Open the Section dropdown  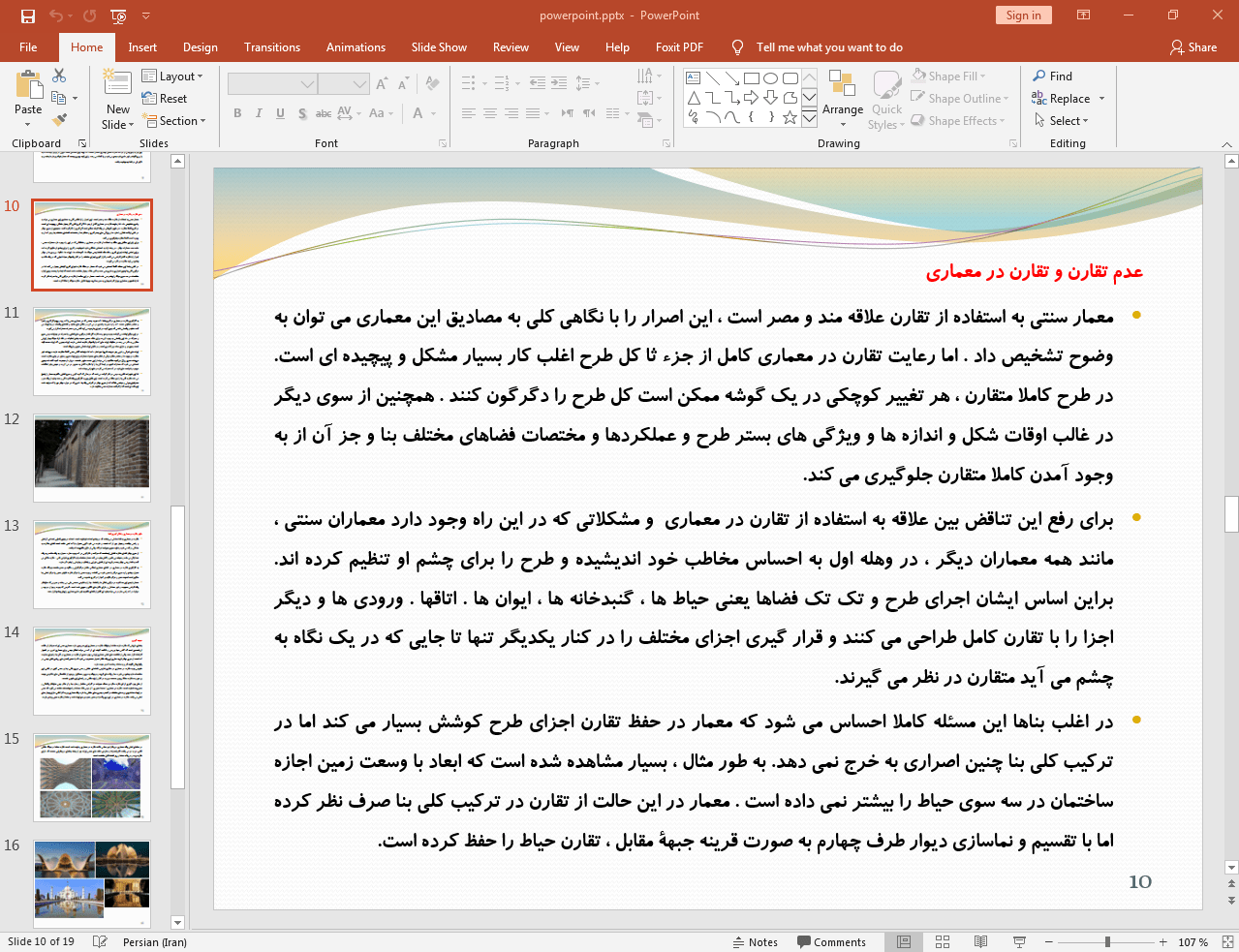pyautogui.click(x=175, y=121)
